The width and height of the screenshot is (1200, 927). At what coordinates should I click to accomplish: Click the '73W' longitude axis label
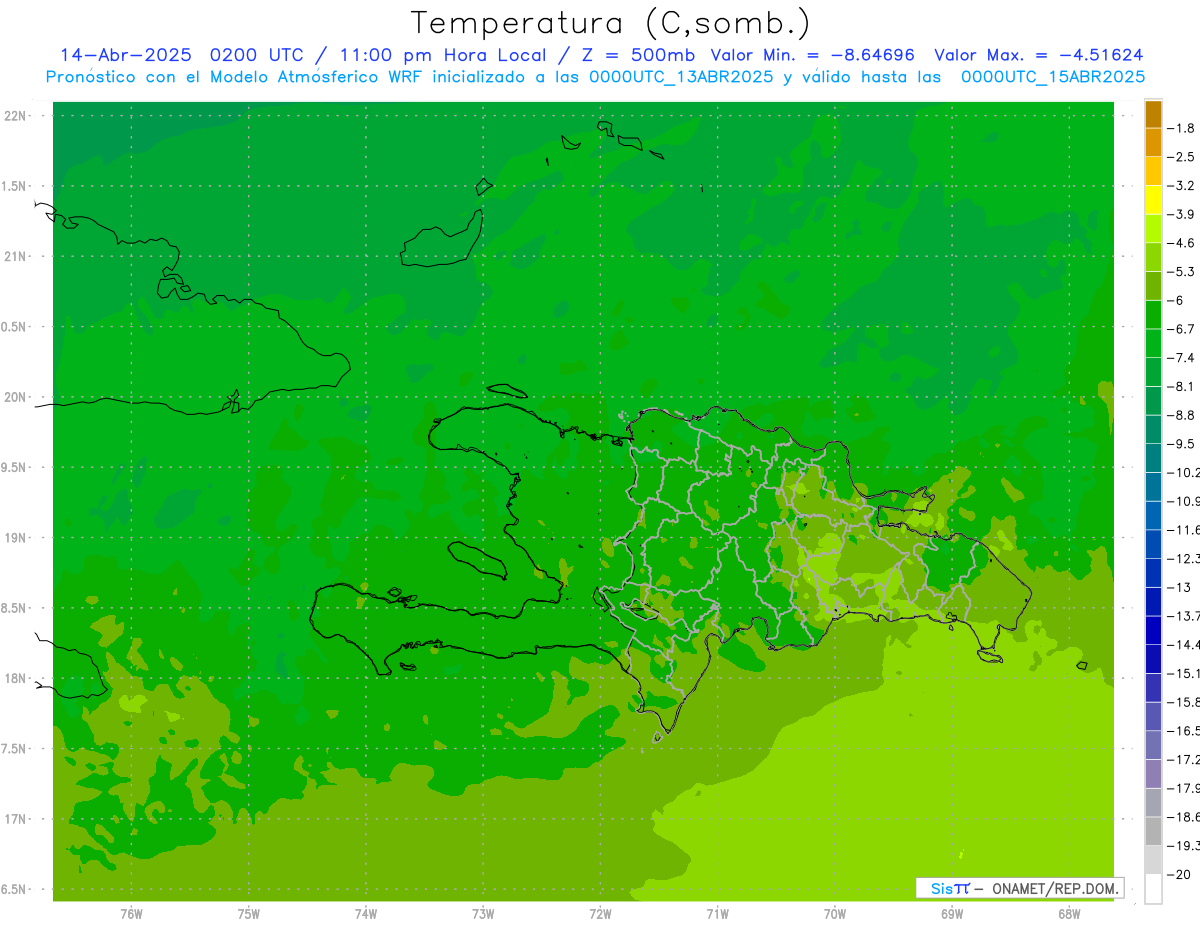tap(483, 913)
